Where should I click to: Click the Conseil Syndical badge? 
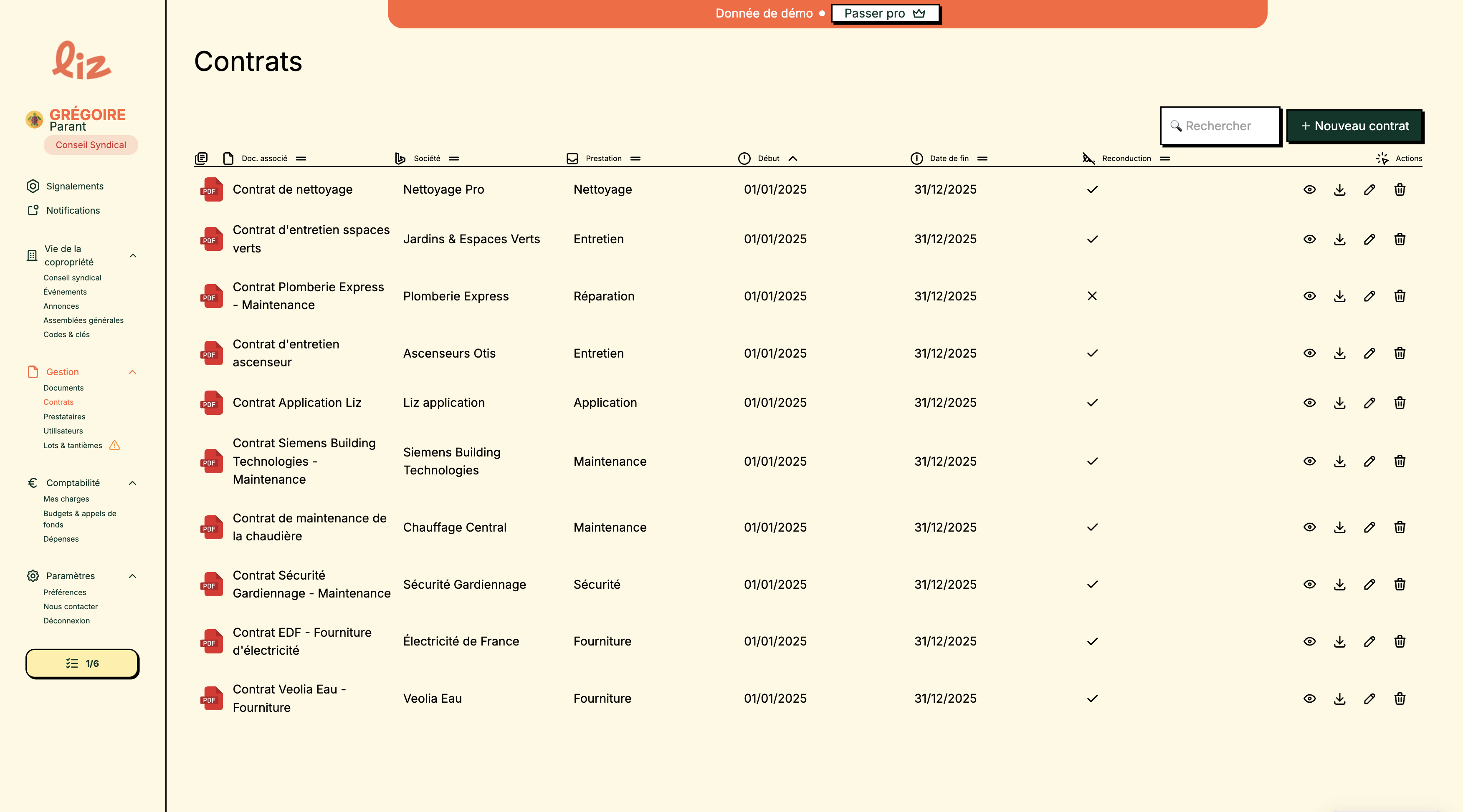pyautogui.click(x=91, y=145)
